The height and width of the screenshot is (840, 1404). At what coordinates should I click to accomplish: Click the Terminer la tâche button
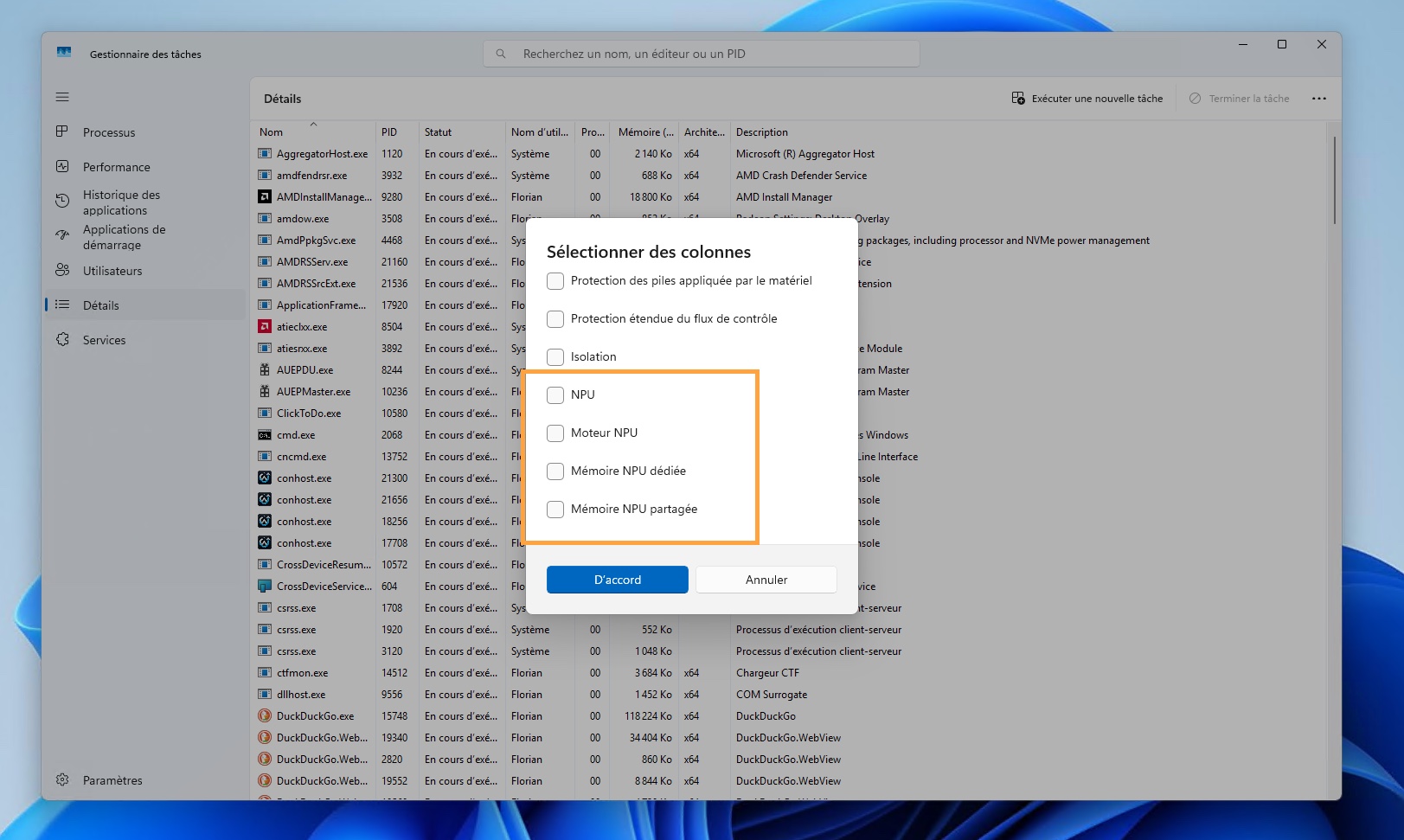coord(1240,99)
